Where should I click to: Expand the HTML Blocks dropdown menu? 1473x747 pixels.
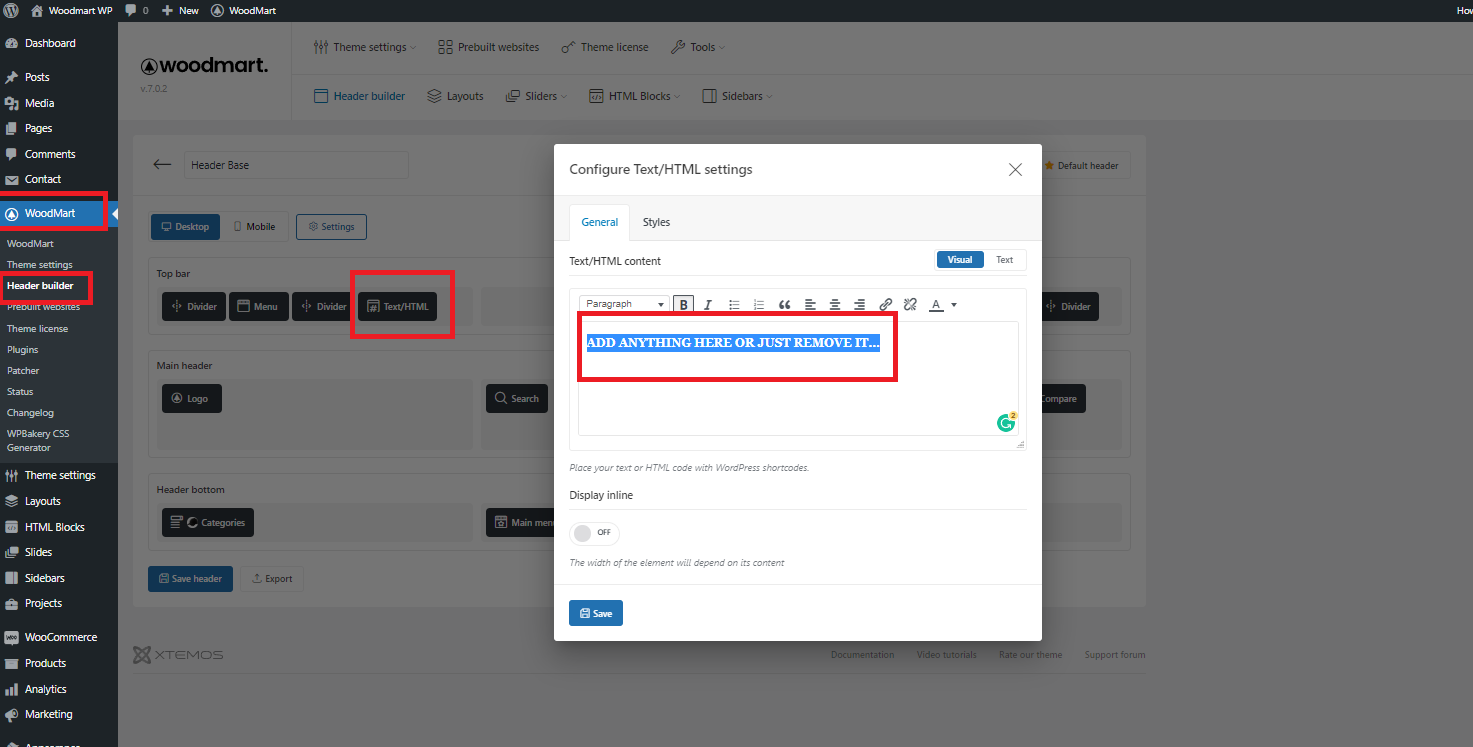tap(634, 96)
